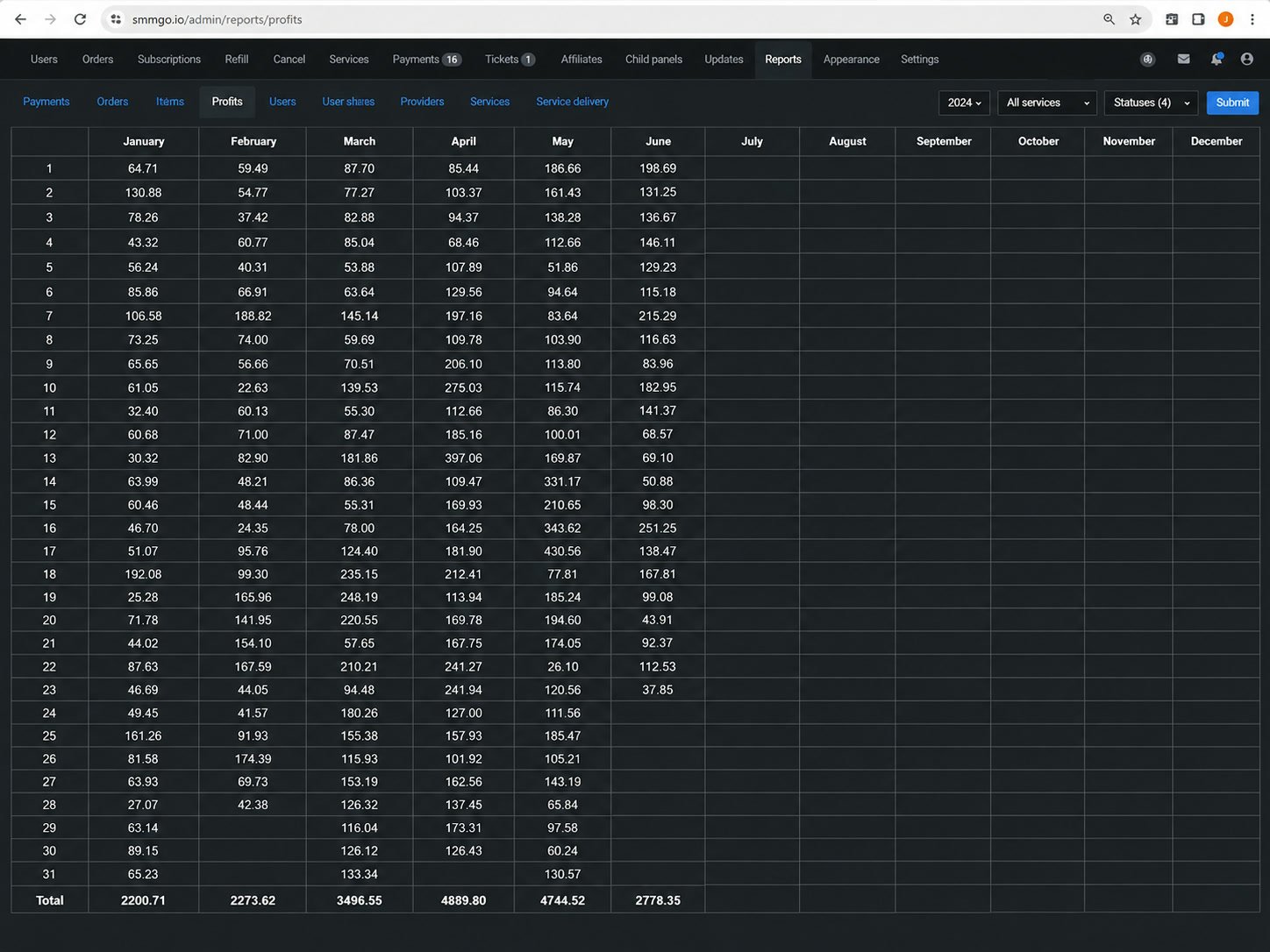The image size is (1270, 952).
Task: Open the admin account avatar icon
Action: pyautogui.click(x=1246, y=59)
